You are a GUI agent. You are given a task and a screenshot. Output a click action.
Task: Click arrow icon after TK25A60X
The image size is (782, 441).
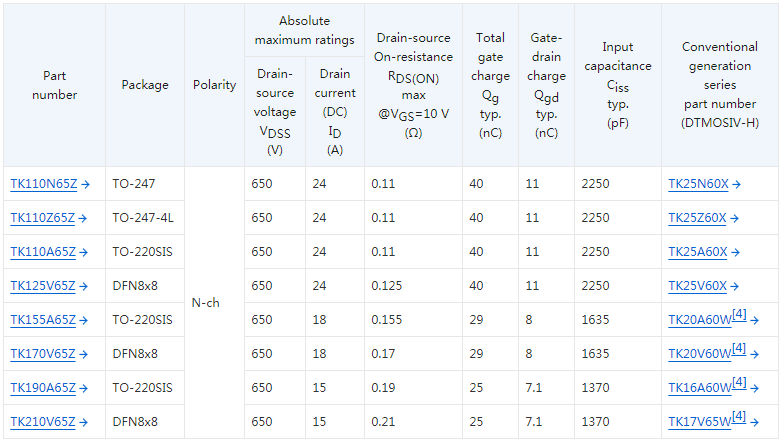click(736, 253)
